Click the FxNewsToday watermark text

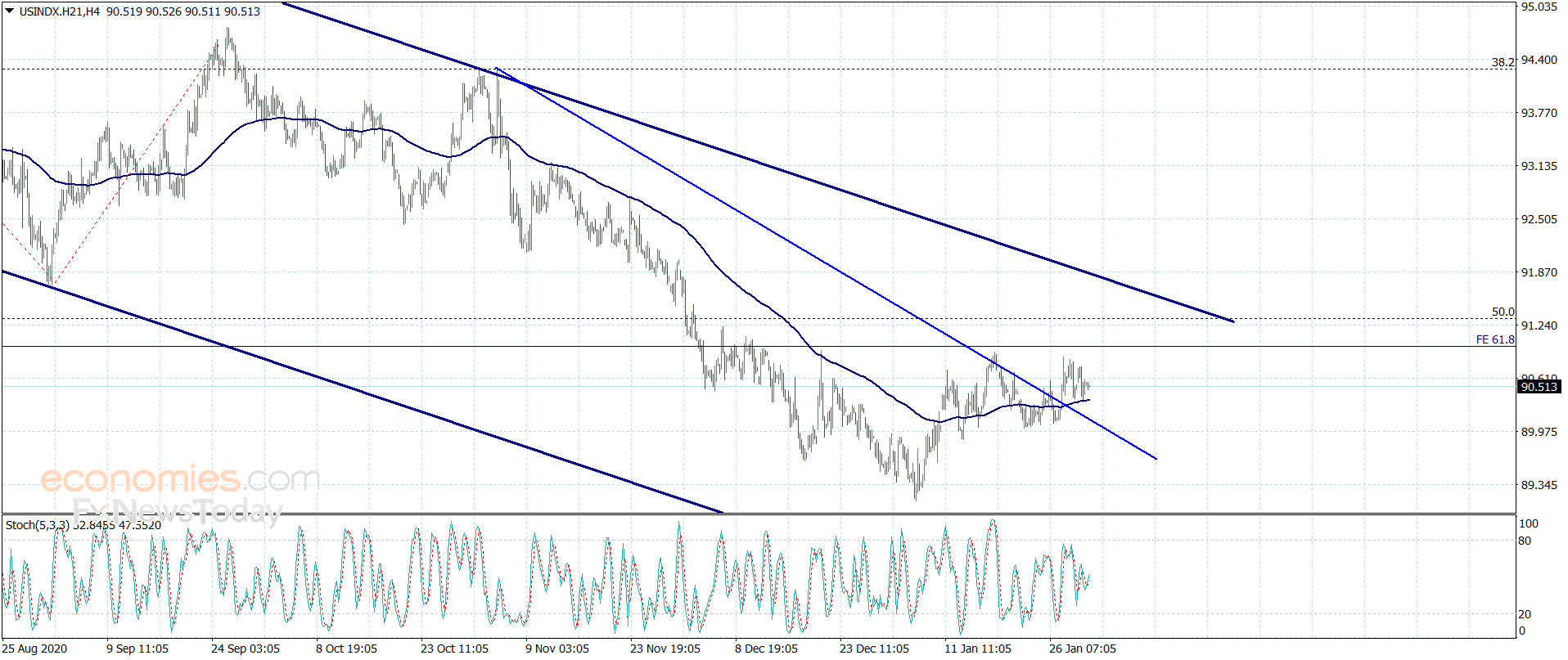pos(177,511)
